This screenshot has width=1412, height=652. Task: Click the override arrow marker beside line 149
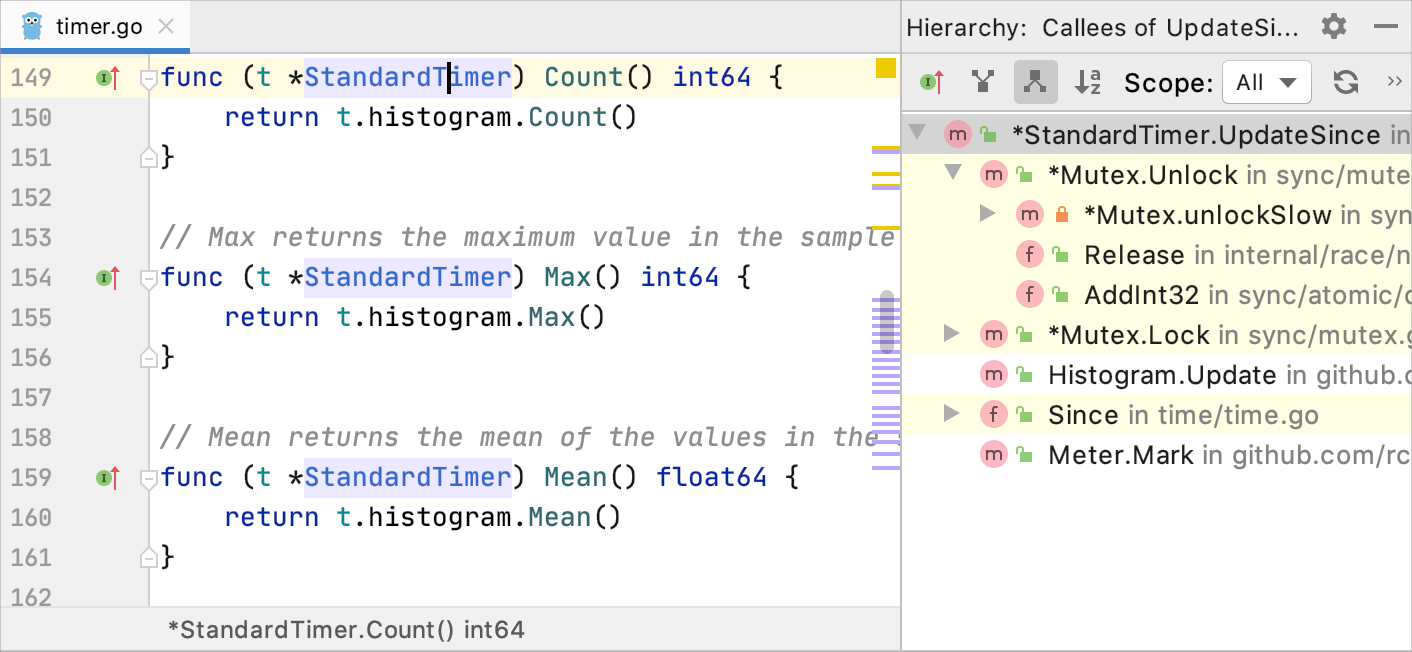point(110,77)
